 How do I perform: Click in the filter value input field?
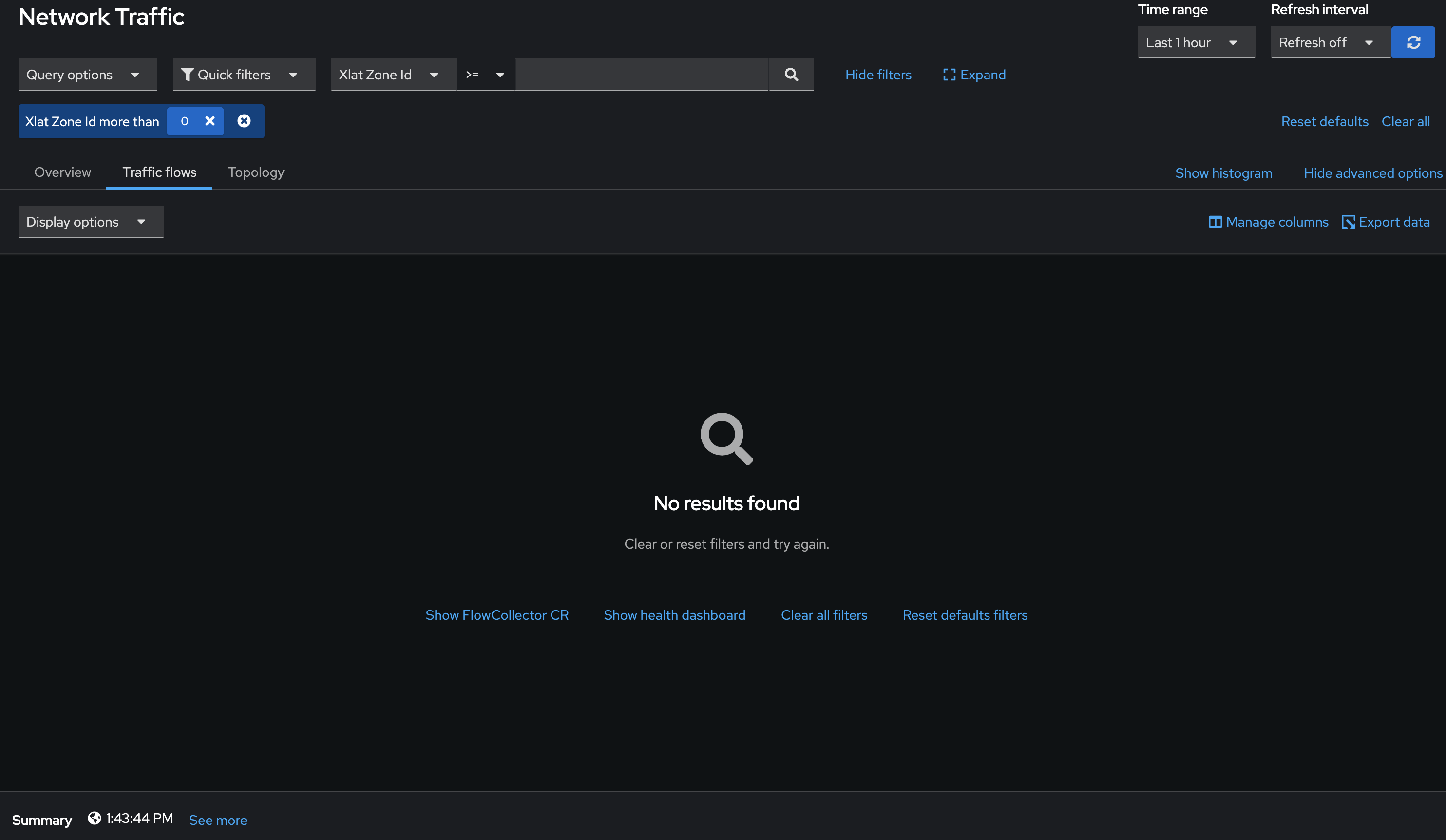[x=642, y=75]
